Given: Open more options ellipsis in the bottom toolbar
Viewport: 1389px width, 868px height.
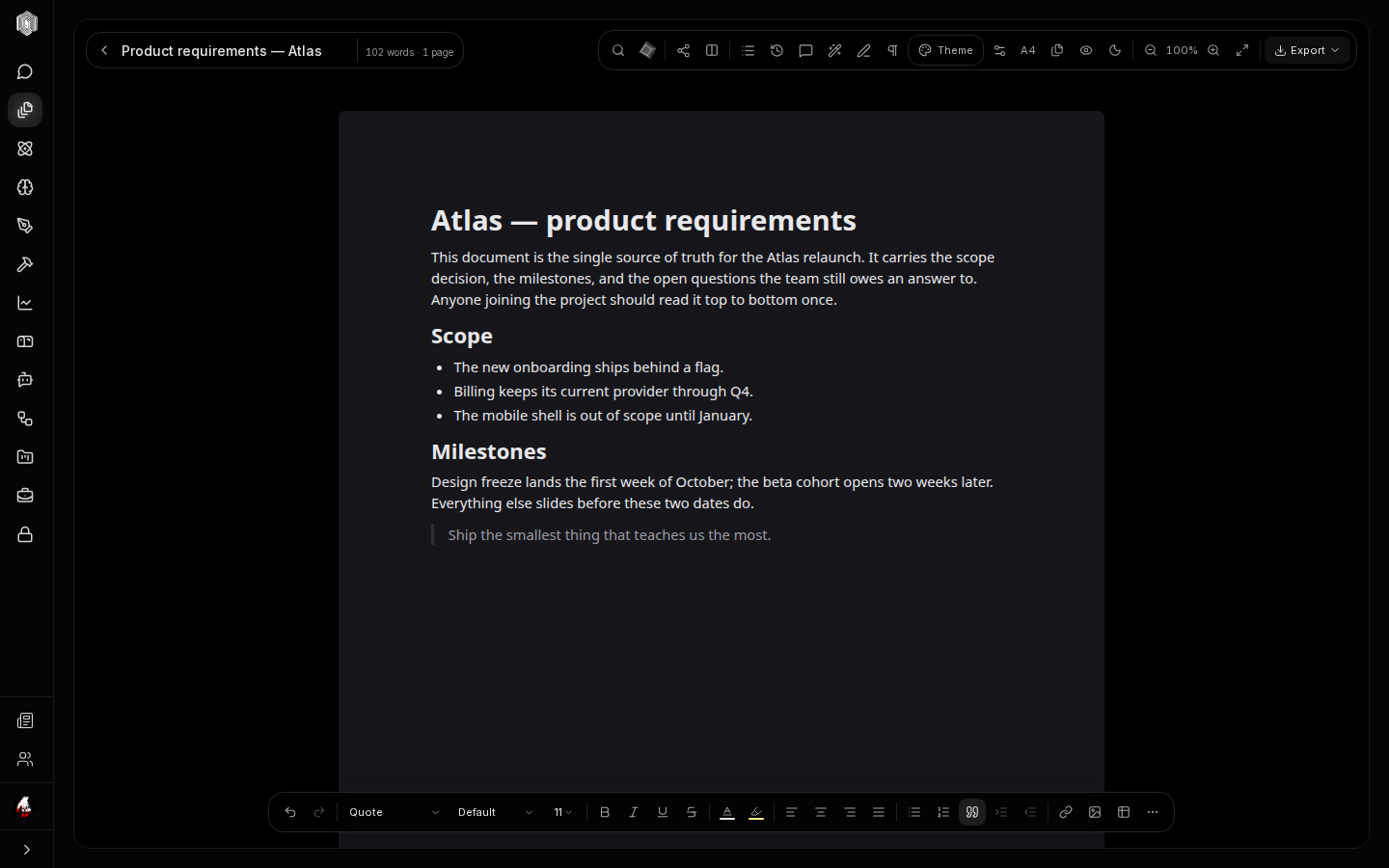Looking at the screenshot, I should [1153, 812].
